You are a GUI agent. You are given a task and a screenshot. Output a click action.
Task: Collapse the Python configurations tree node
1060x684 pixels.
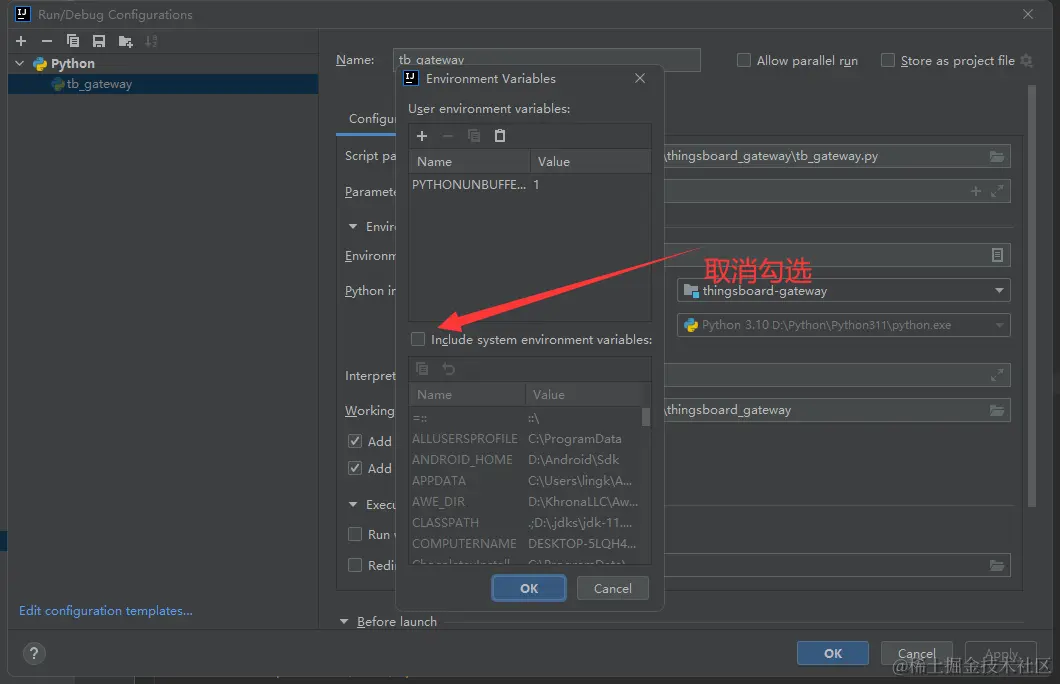coord(20,64)
